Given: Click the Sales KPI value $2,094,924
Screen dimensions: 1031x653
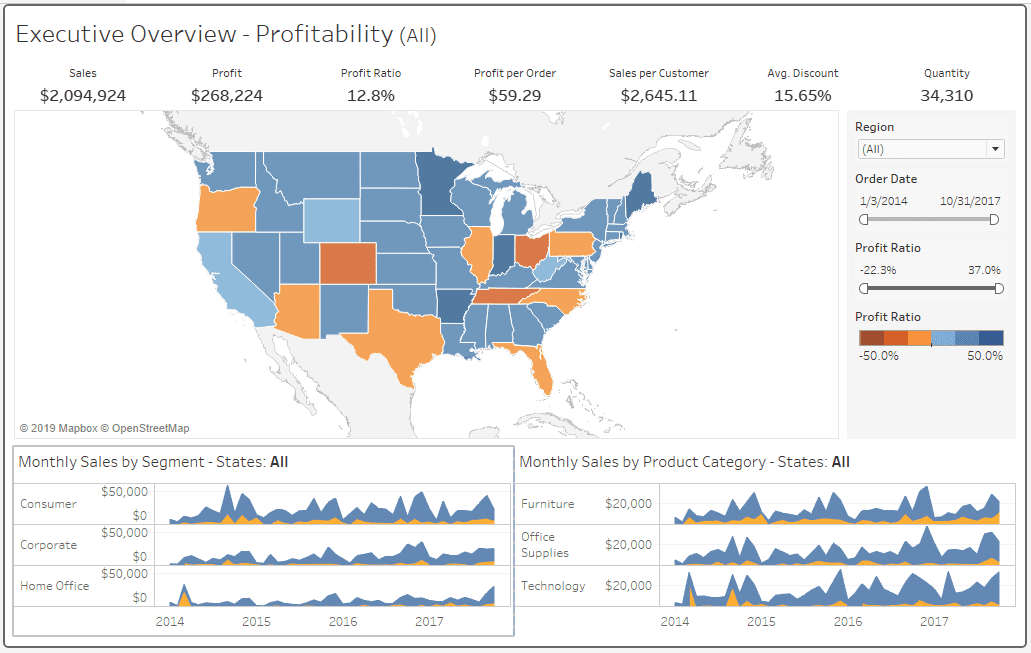Looking at the screenshot, I should pyautogui.click(x=83, y=95).
